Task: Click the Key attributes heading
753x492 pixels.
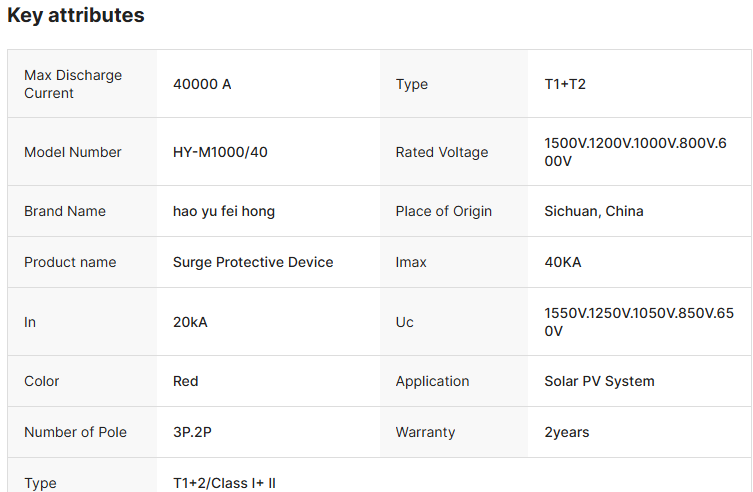Action: click(x=76, y=16)
